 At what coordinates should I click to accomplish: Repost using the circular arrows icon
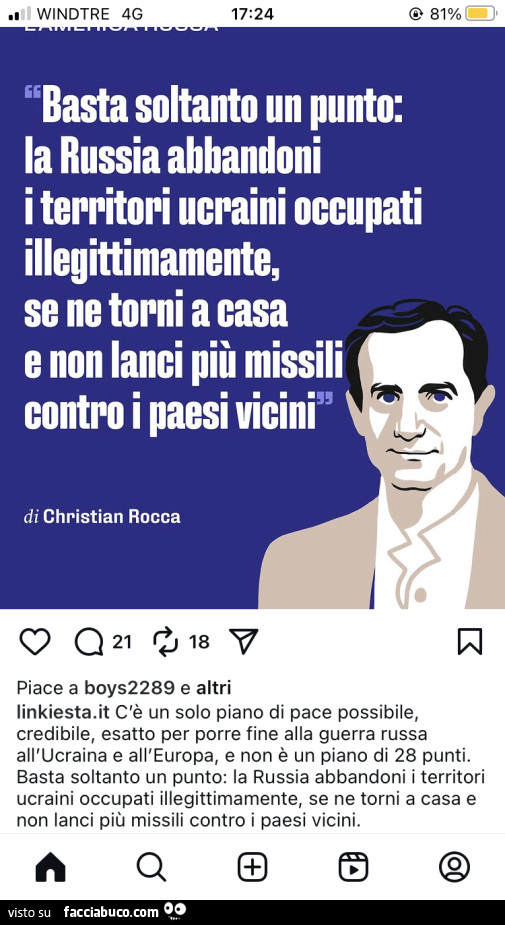(163, 642)
